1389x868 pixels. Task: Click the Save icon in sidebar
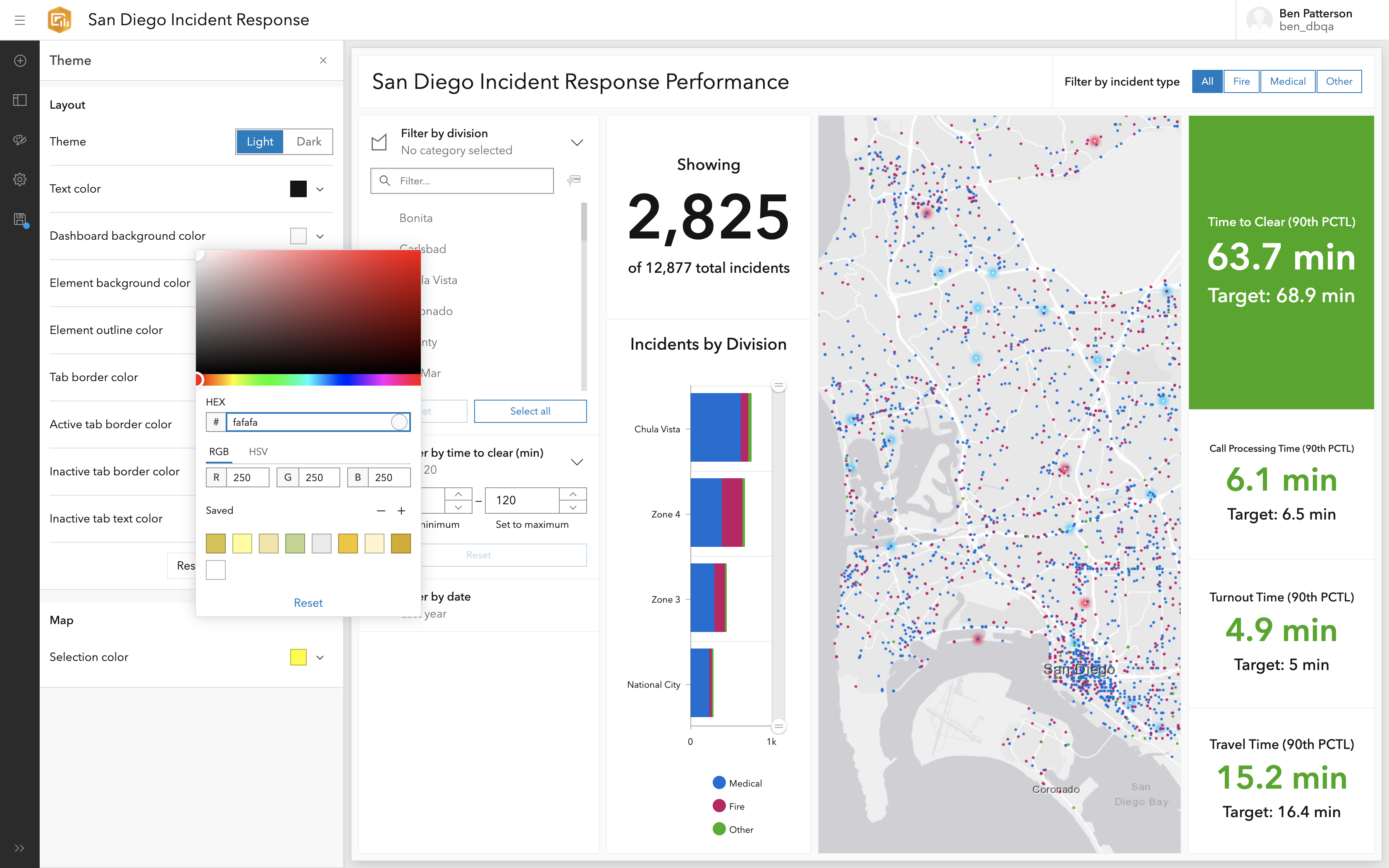[19, 219]
